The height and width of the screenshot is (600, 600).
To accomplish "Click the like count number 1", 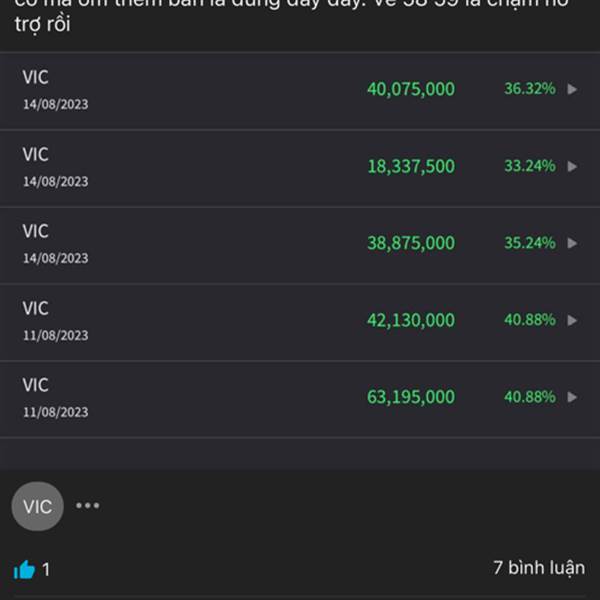I will coord(46,570).
